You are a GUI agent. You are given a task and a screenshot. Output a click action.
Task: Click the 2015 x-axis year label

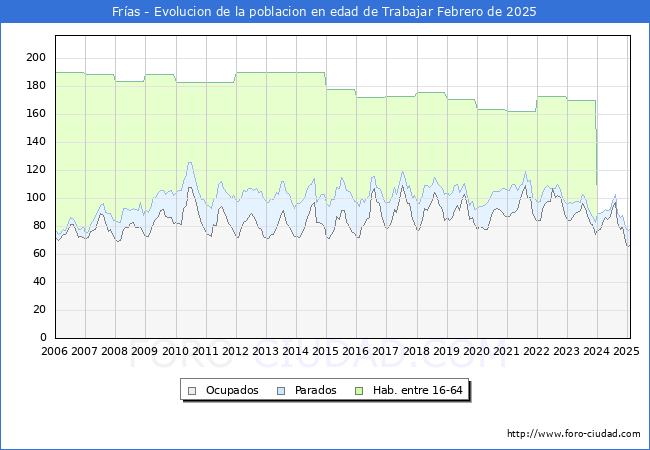tap(325, 351)
